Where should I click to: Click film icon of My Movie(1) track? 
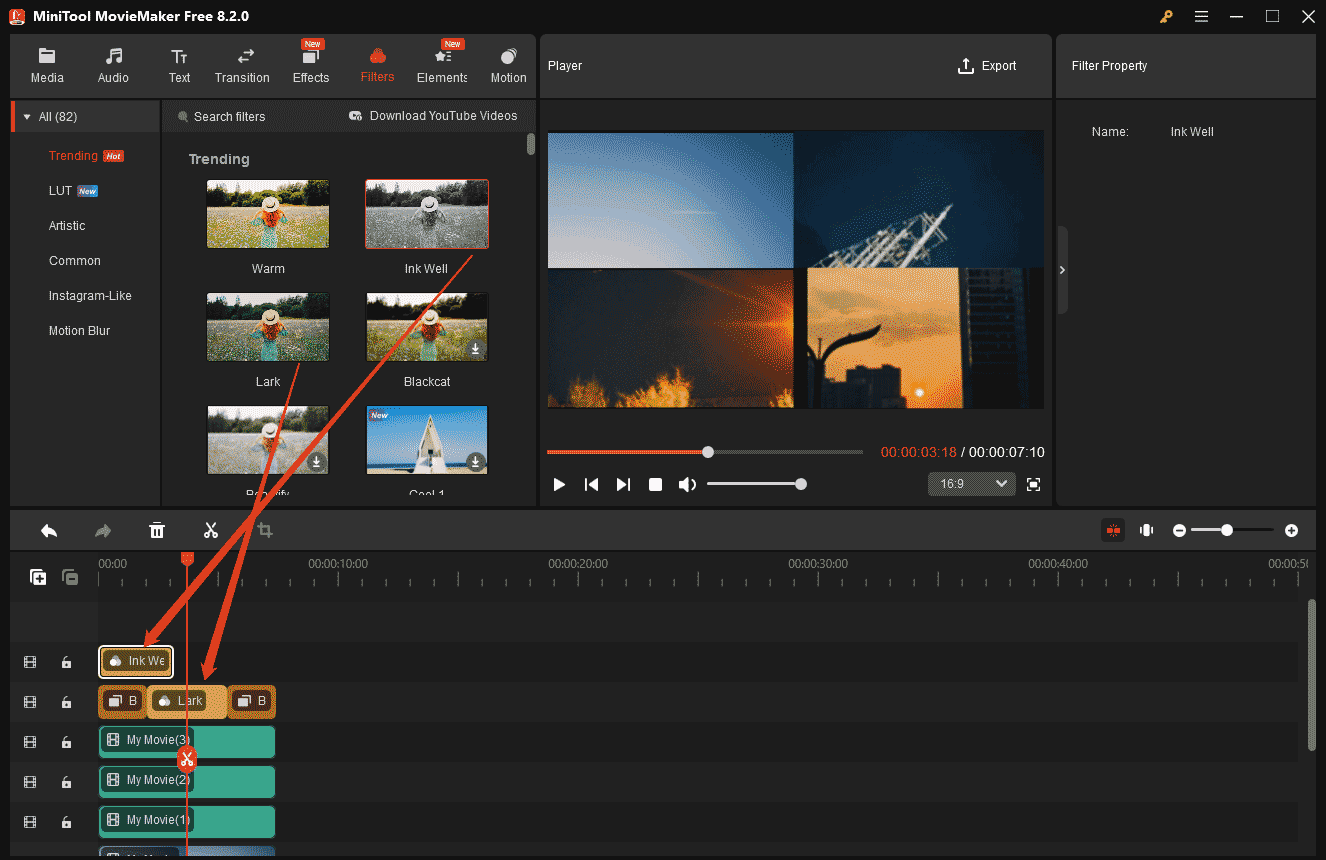coord(30,822)
